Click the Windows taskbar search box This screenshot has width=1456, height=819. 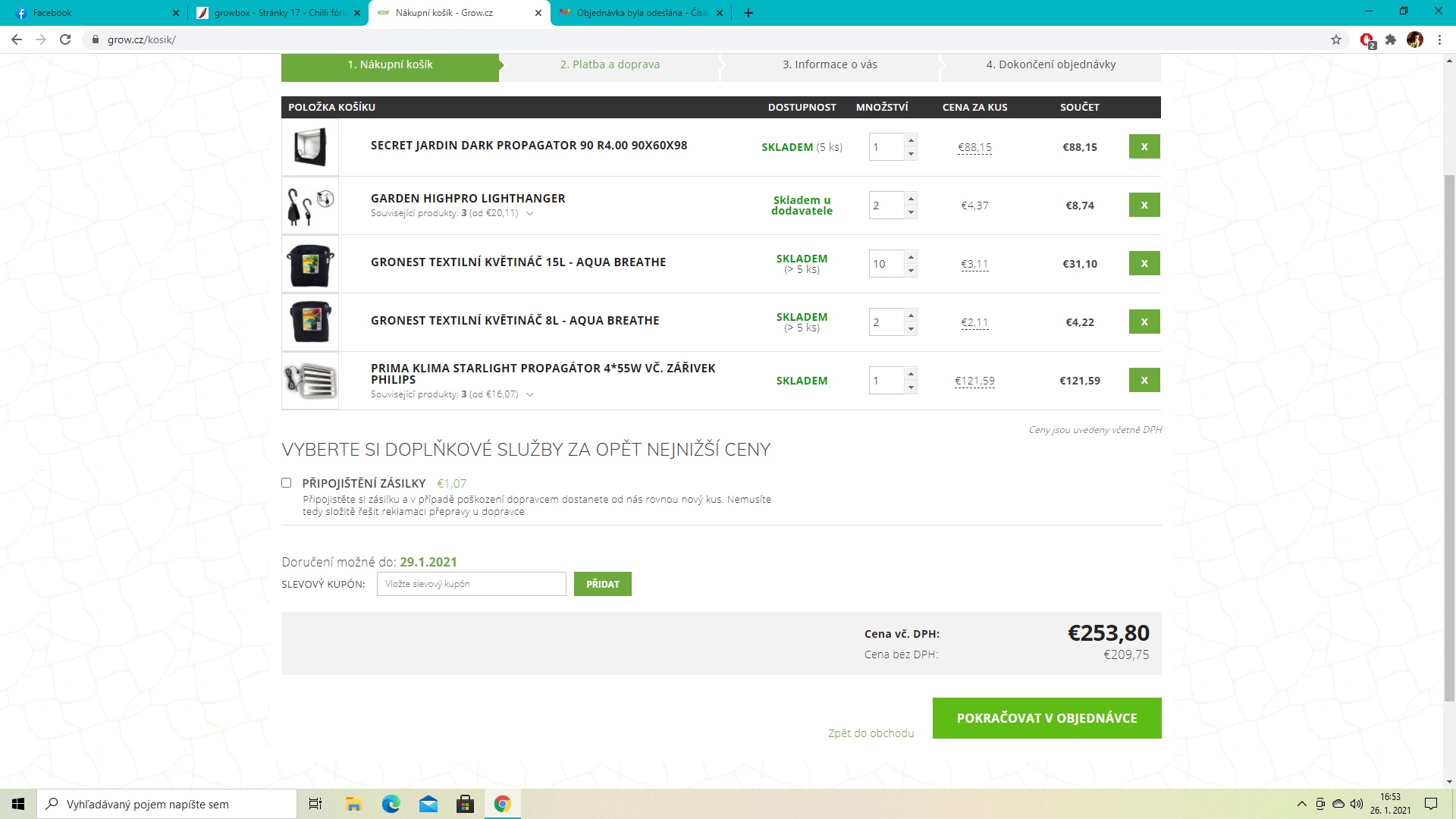pos(167,804)
